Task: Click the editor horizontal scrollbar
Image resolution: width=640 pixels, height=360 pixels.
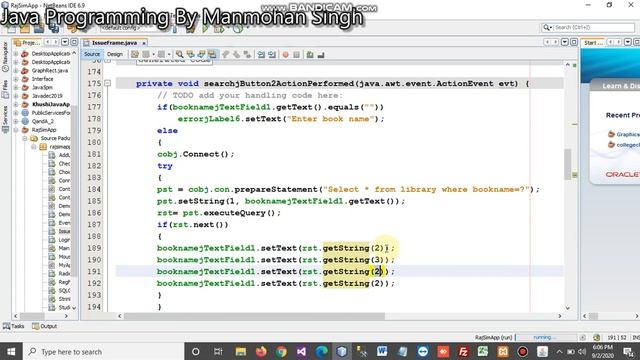Action: (x=254, y=316)
